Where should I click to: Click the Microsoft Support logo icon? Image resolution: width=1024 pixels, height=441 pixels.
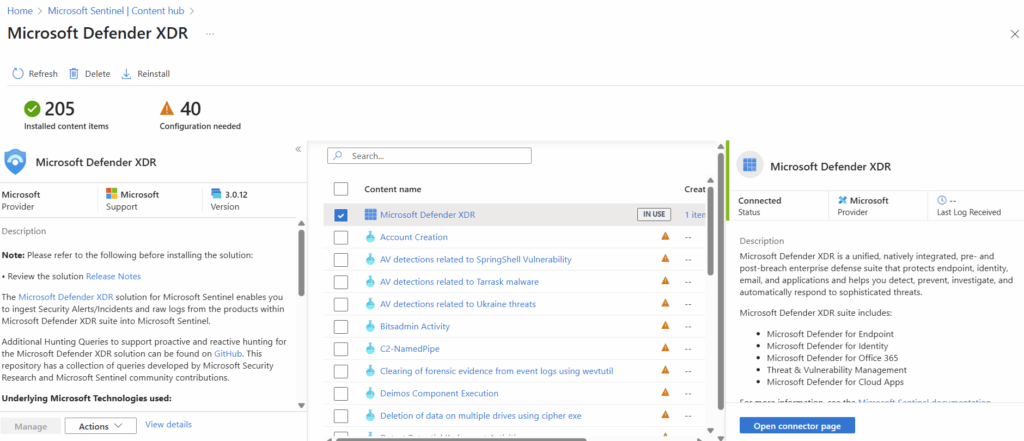[112, 194]
